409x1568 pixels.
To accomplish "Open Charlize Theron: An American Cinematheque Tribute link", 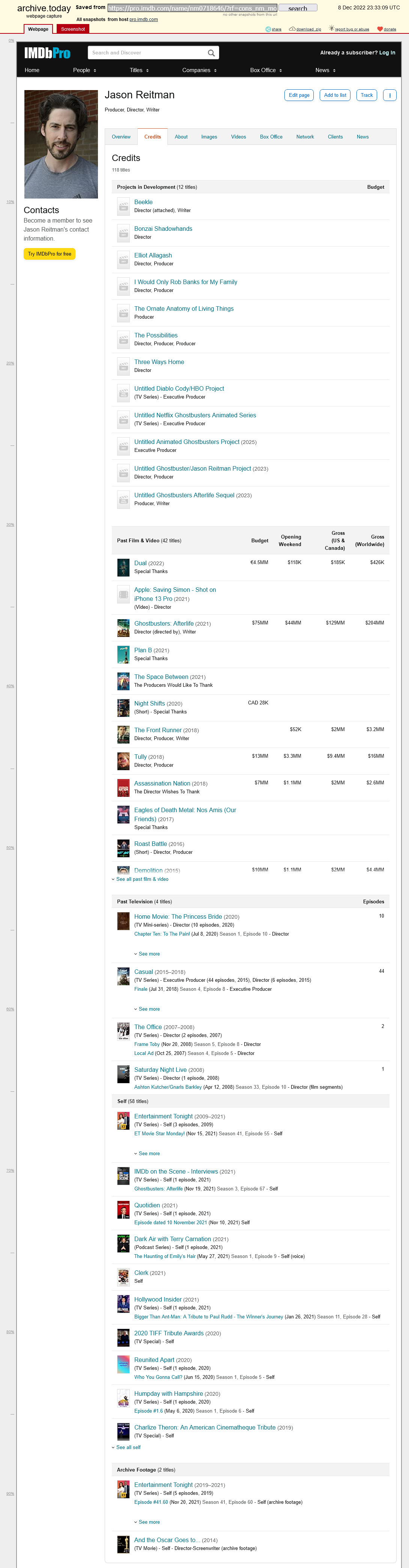I will coord(204,1427).
